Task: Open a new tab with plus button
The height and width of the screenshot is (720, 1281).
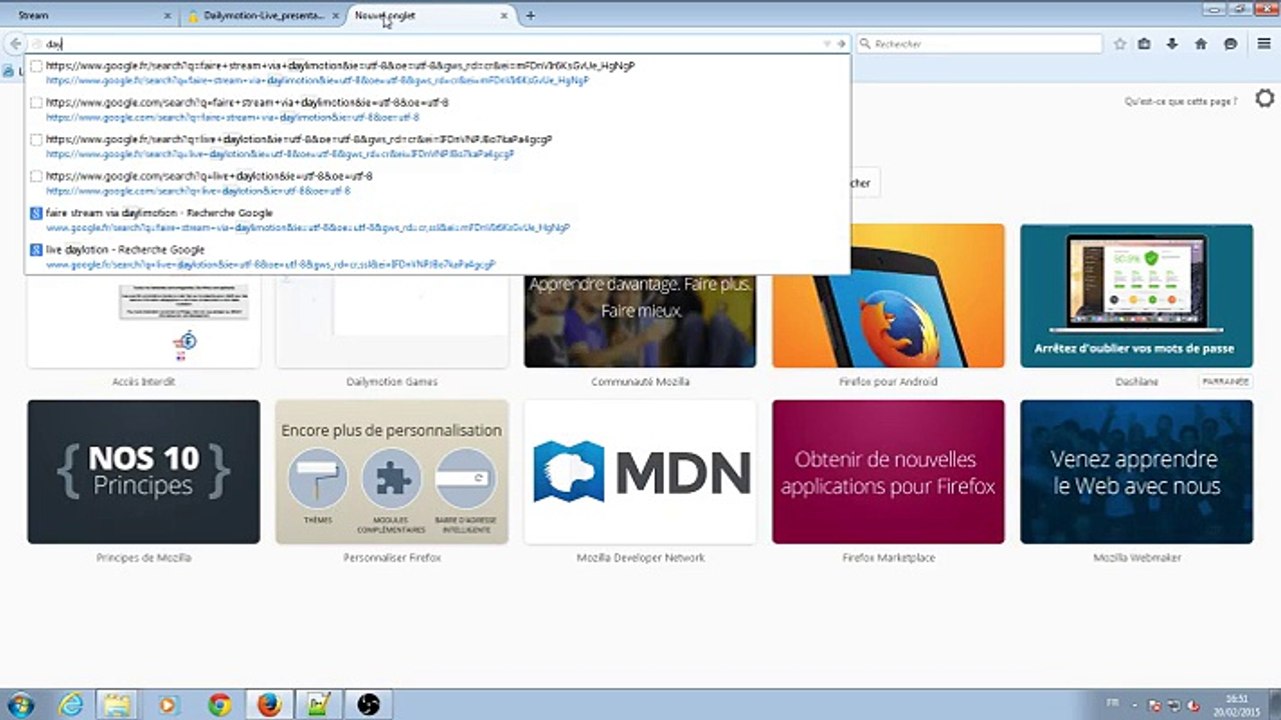Action: (x=530, y=16)
